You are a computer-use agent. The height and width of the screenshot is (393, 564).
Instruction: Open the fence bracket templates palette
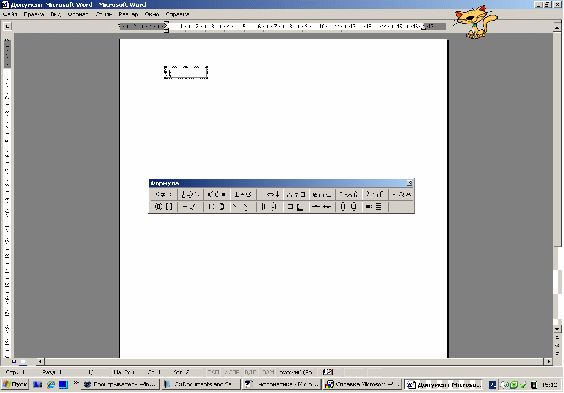click(163, 207)
